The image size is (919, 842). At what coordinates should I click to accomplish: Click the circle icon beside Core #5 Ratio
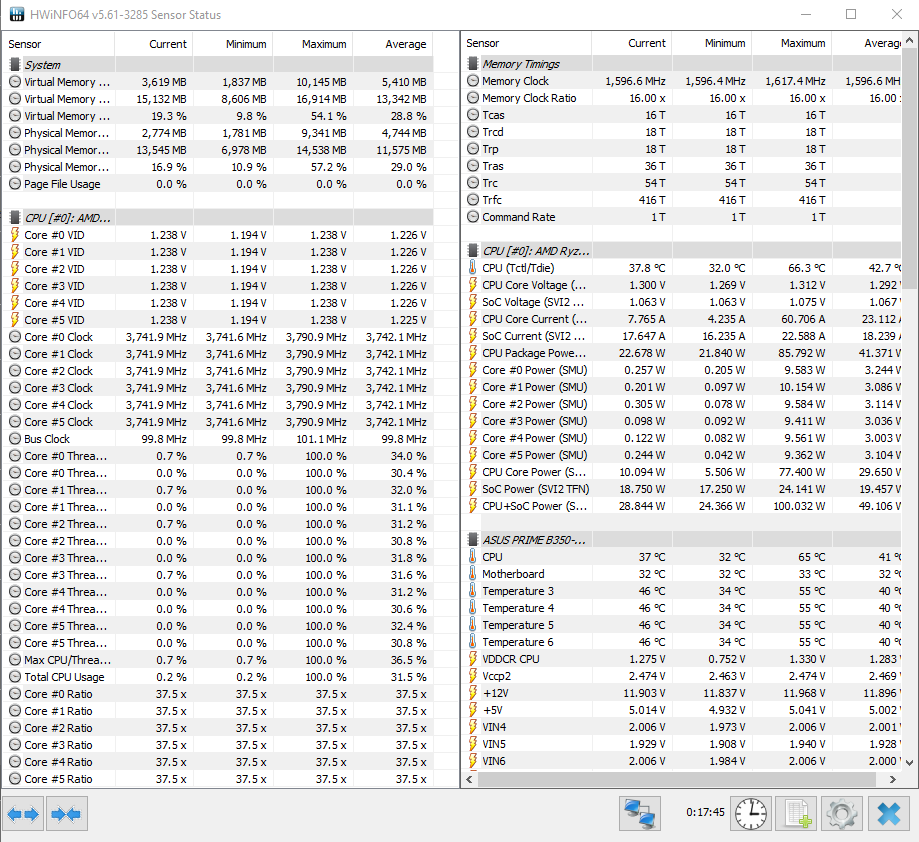pos(15,779)
